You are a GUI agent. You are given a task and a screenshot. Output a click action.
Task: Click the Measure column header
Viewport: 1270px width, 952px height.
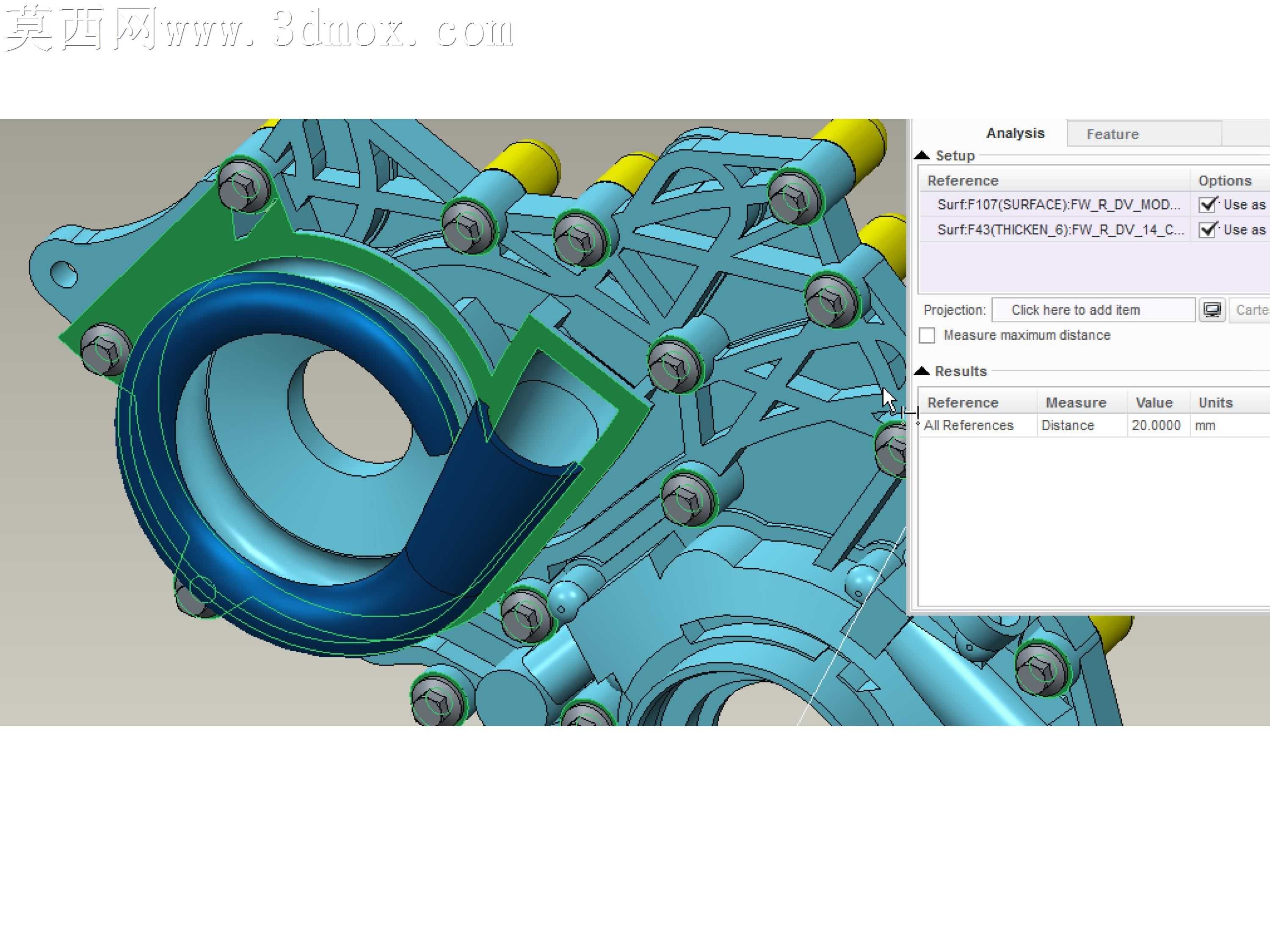click(1082, 402)
